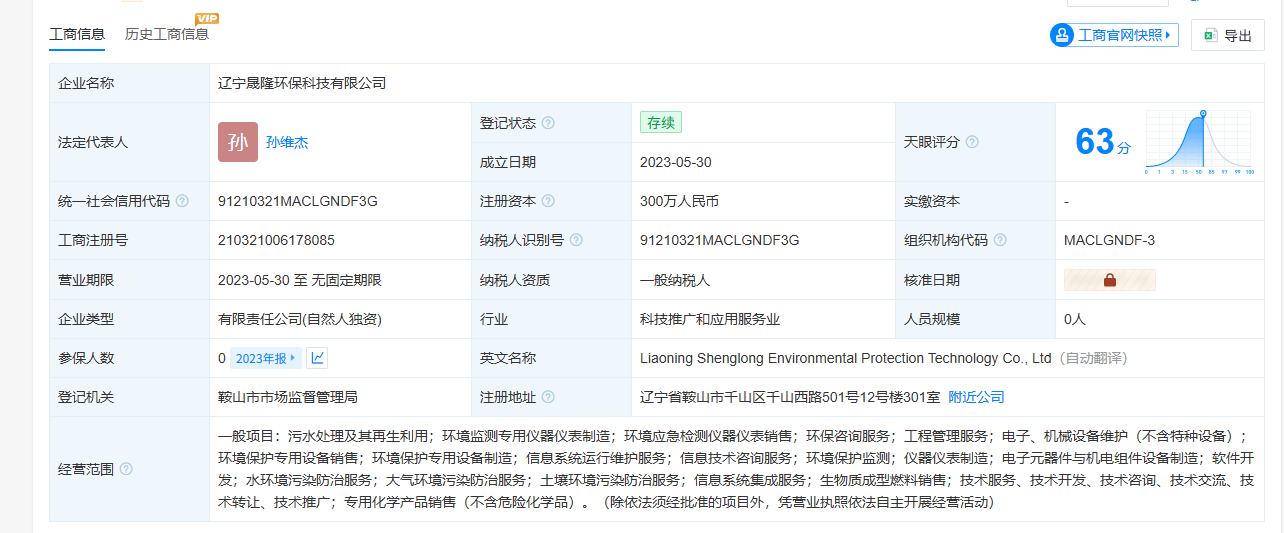Click the 63分 score value
Viewport: 1284px width, 533px height.
pos(1103,142)
